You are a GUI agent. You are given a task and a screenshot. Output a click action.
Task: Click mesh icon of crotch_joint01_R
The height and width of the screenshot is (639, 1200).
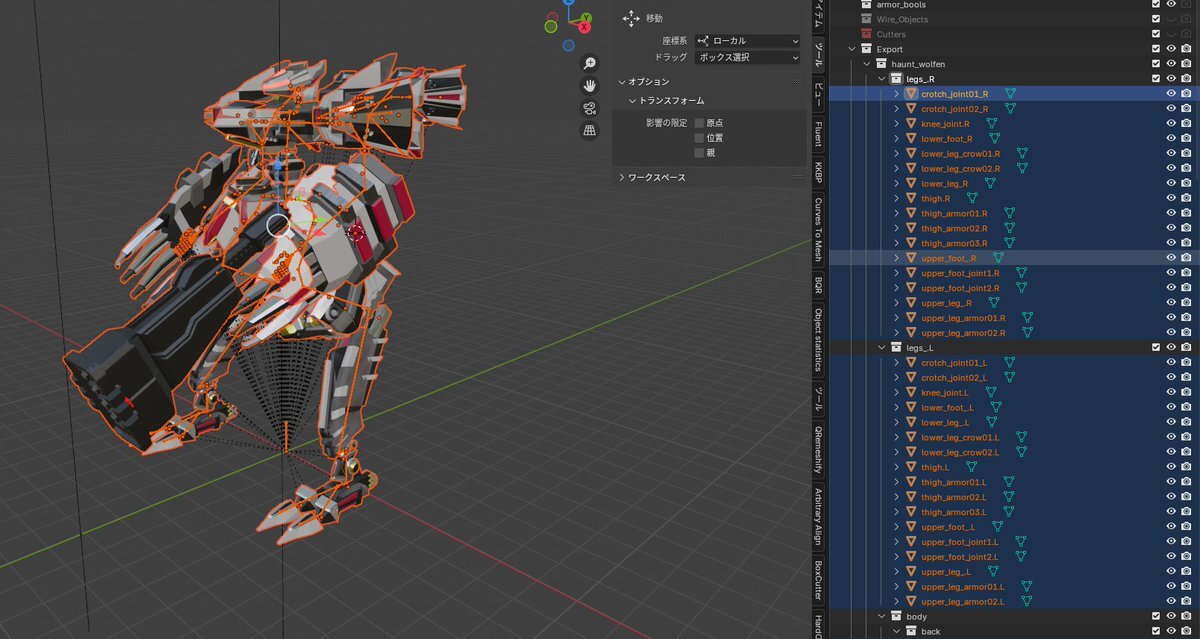pyautogui.click(x=911, y=93)
